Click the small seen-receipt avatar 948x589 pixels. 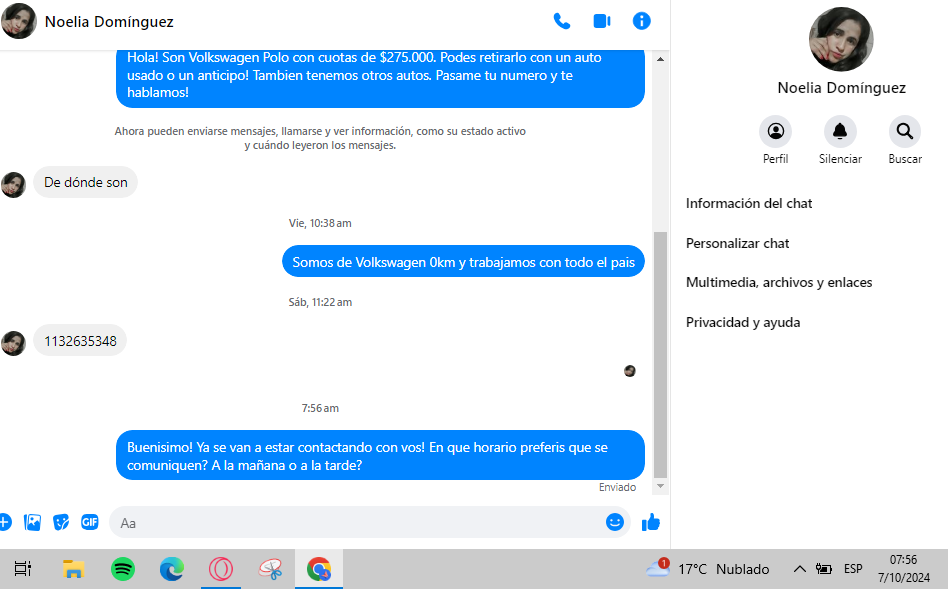click(629, 371)
